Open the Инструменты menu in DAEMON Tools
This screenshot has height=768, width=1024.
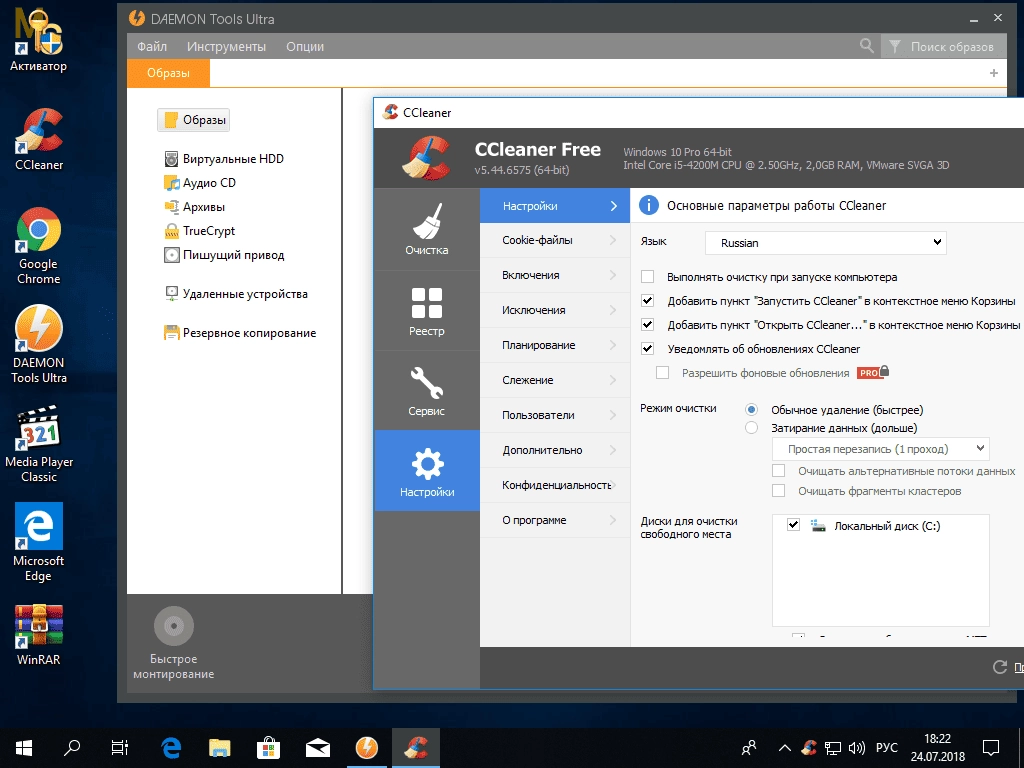pyautogui.click(x=226, y=46)
